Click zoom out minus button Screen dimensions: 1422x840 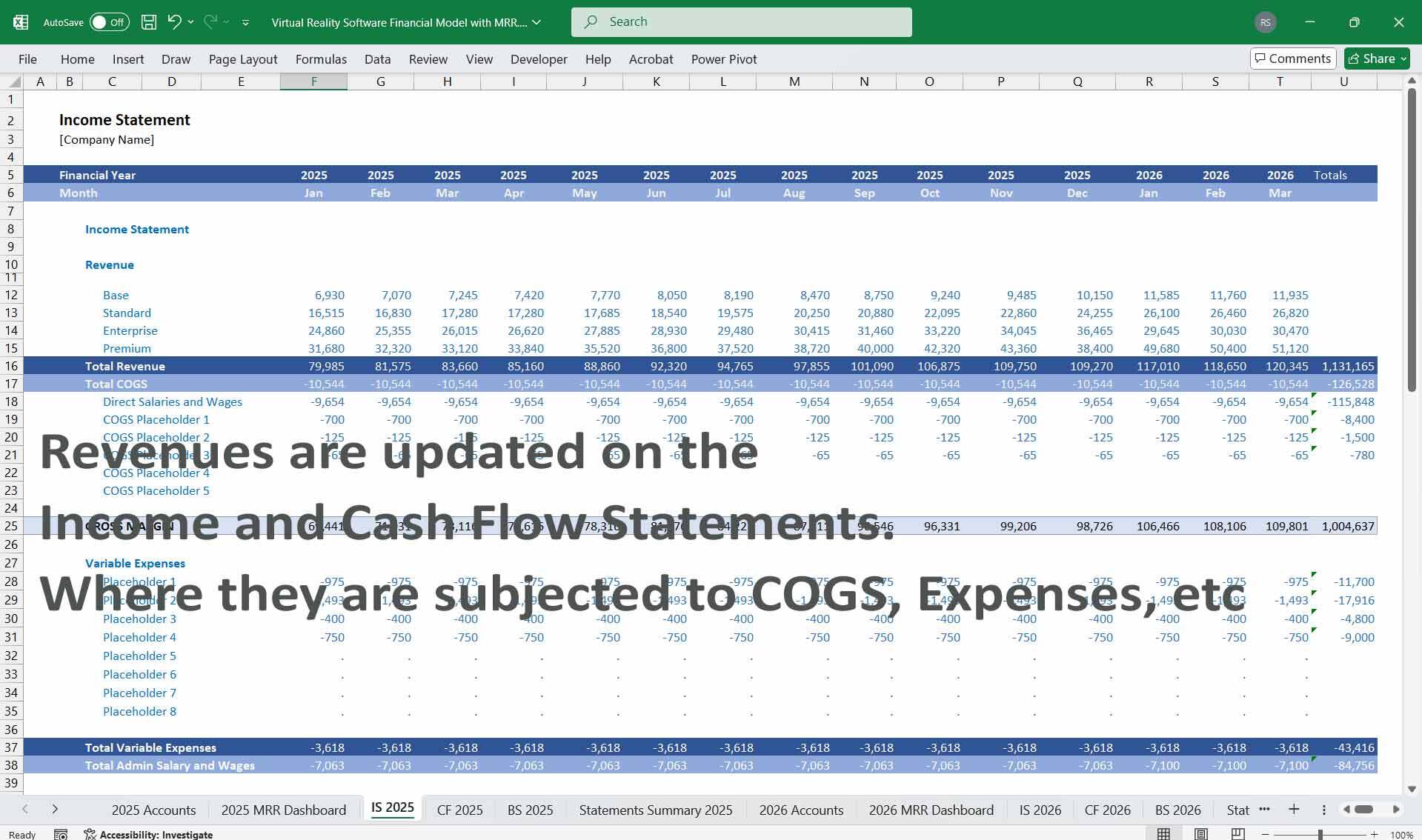tap(1266, 834)
